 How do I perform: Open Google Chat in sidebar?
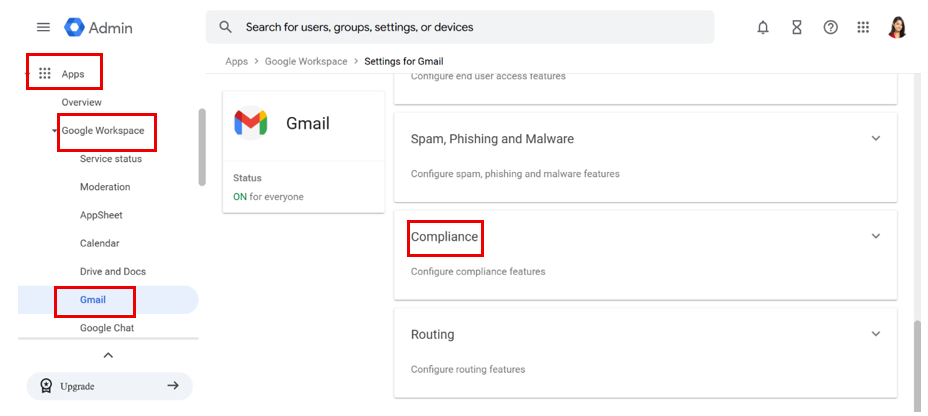pyautogui.click(x=107, y=328)
